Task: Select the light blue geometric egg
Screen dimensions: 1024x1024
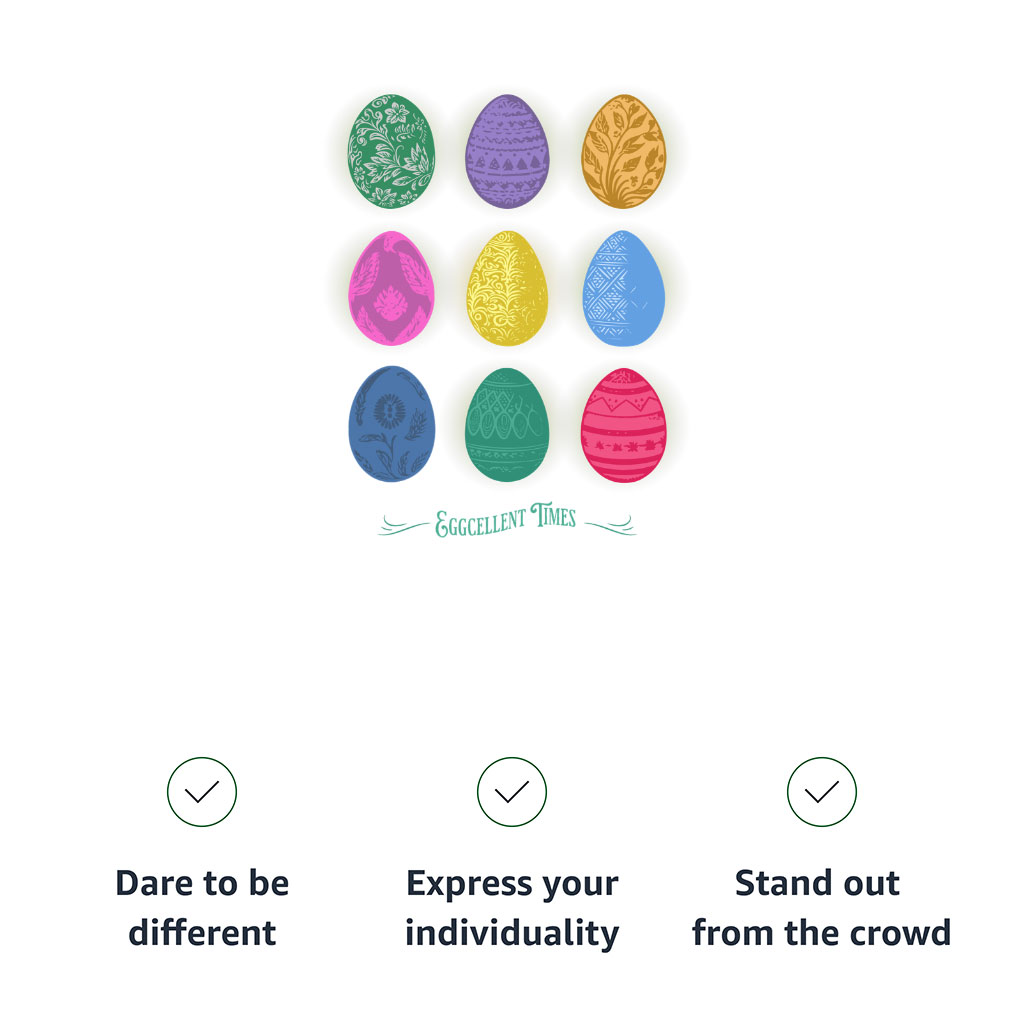Action: [x=624, y=288]
